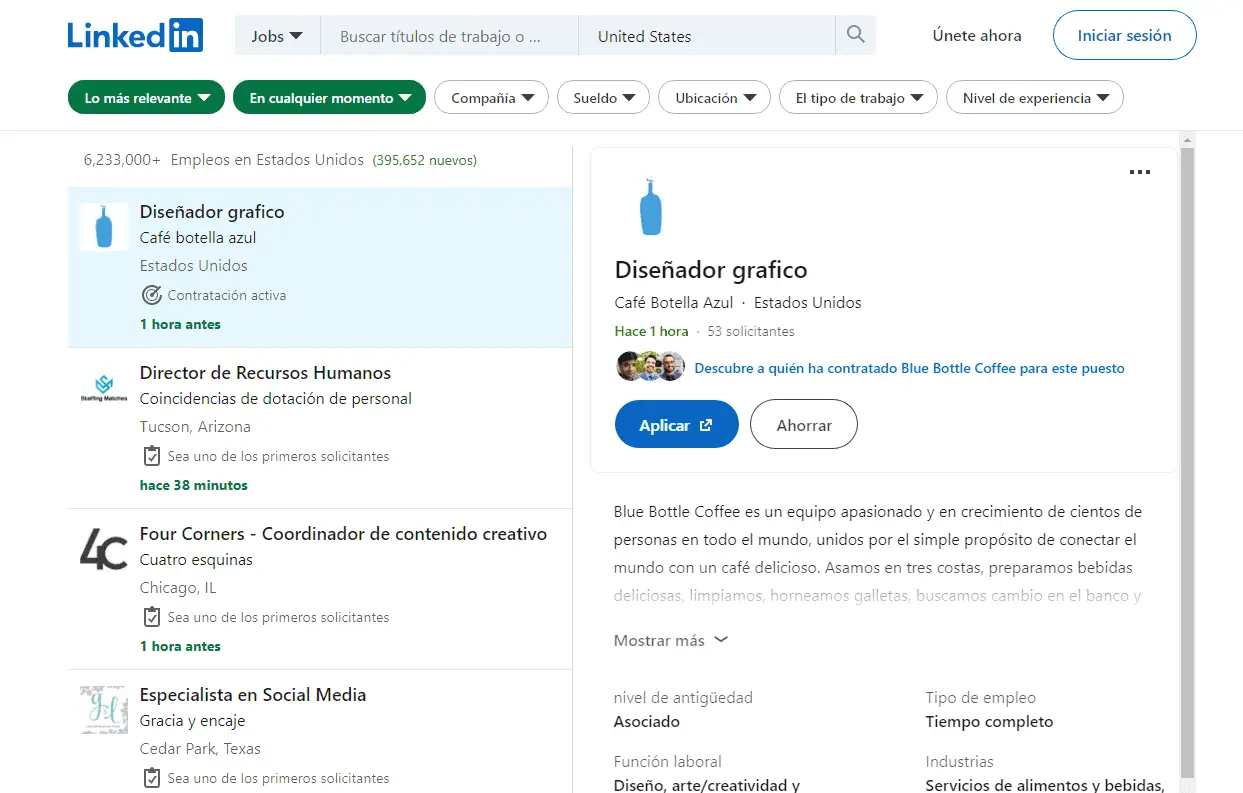This screenshot has height=793, width=1243.
Task: Click the Chicago, IL location text
Action: click(178, 588)
